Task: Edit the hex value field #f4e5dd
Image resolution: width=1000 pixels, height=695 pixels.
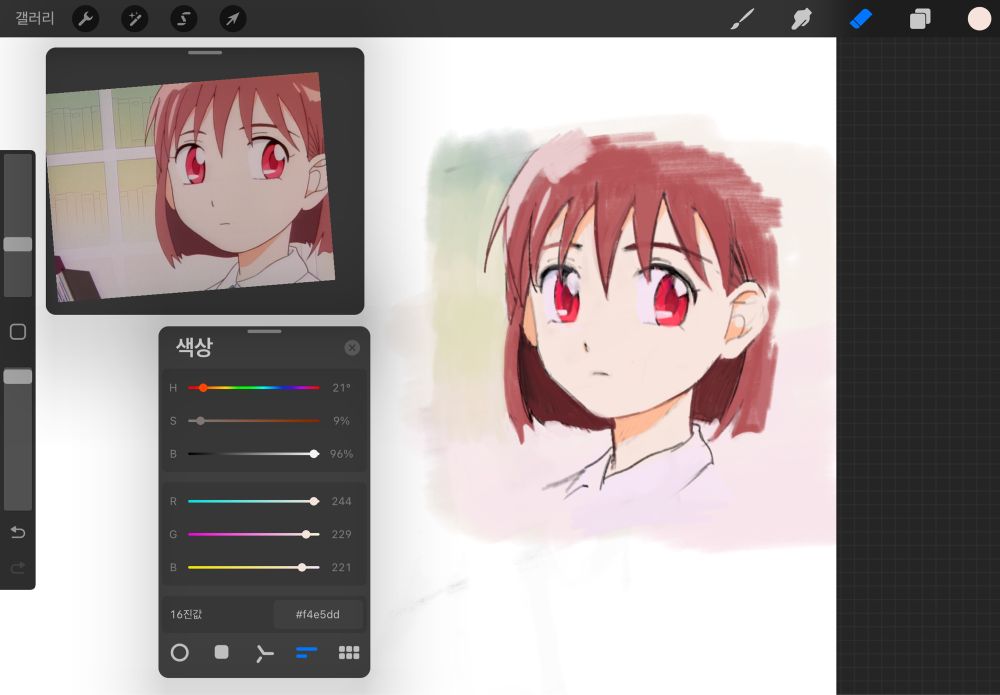Action: point(316,613)
